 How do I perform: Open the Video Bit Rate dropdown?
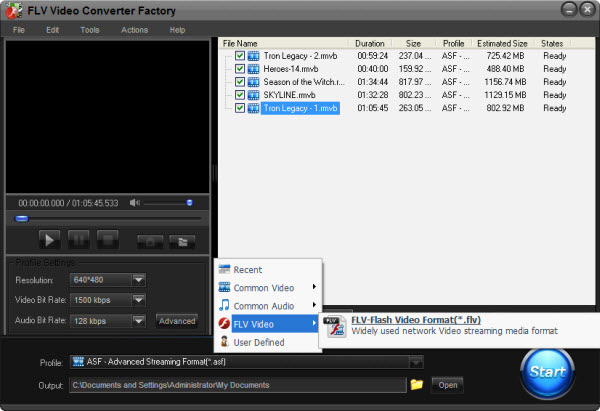[x=139, y=300]
